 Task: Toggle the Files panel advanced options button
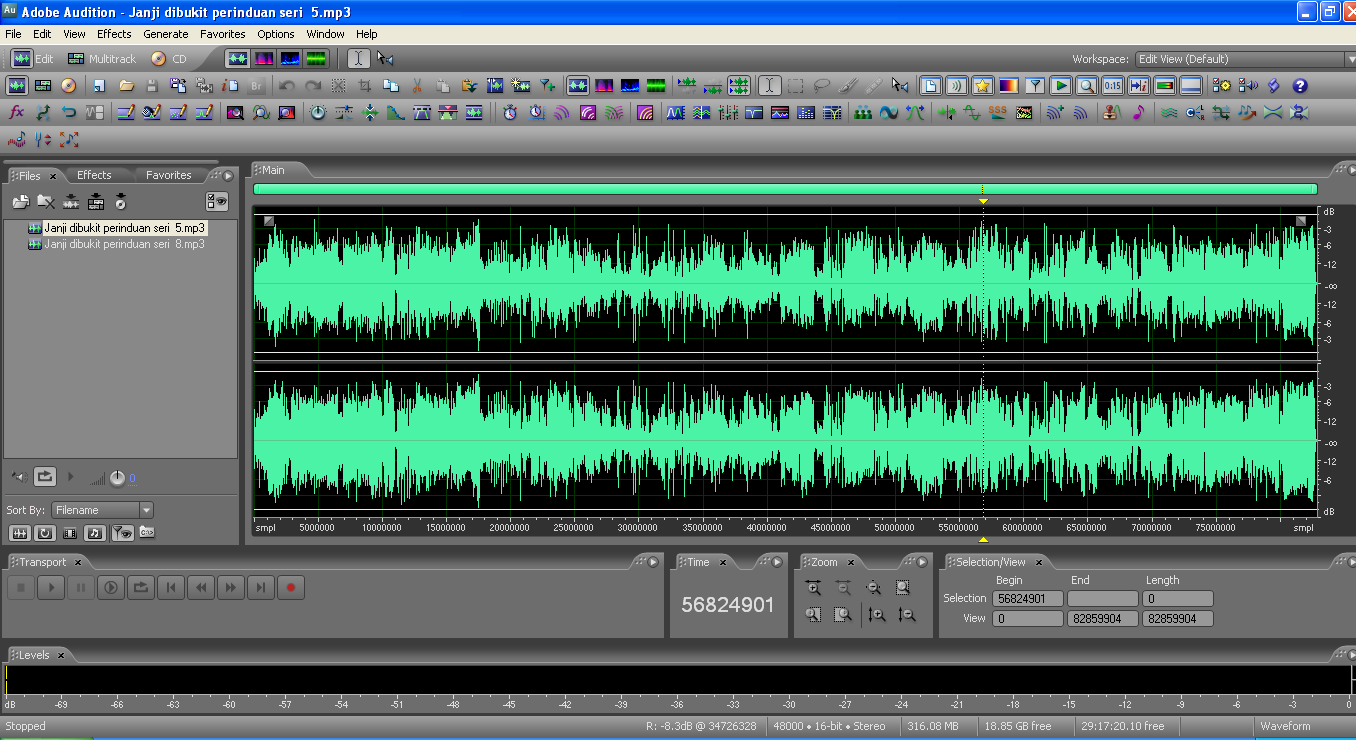tap(217, 201)
